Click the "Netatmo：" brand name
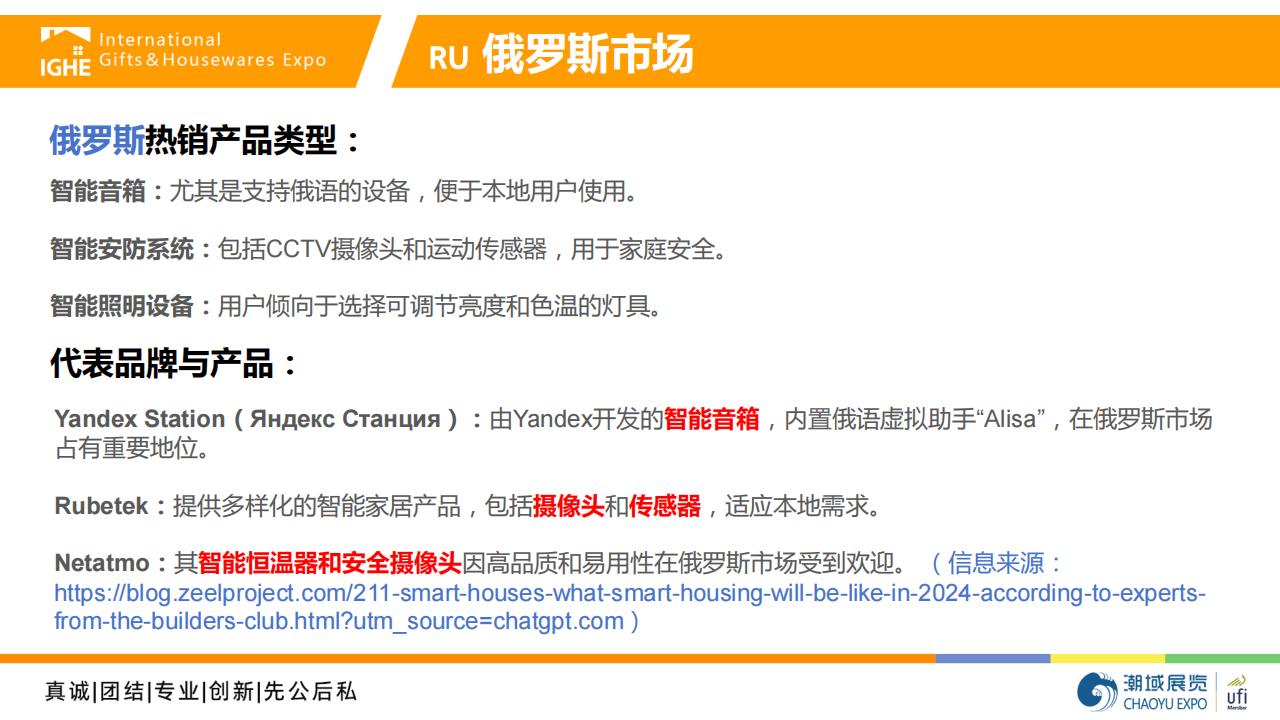Image resolution: width=1280 pixels, height=720 pixels. coord(114,563)
